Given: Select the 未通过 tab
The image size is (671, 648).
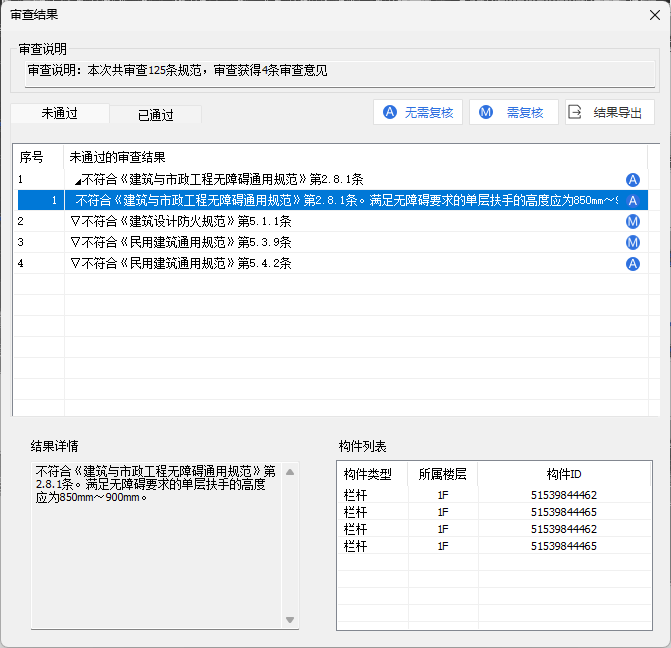Looking at the screenshot, I should tap(59, 114).
